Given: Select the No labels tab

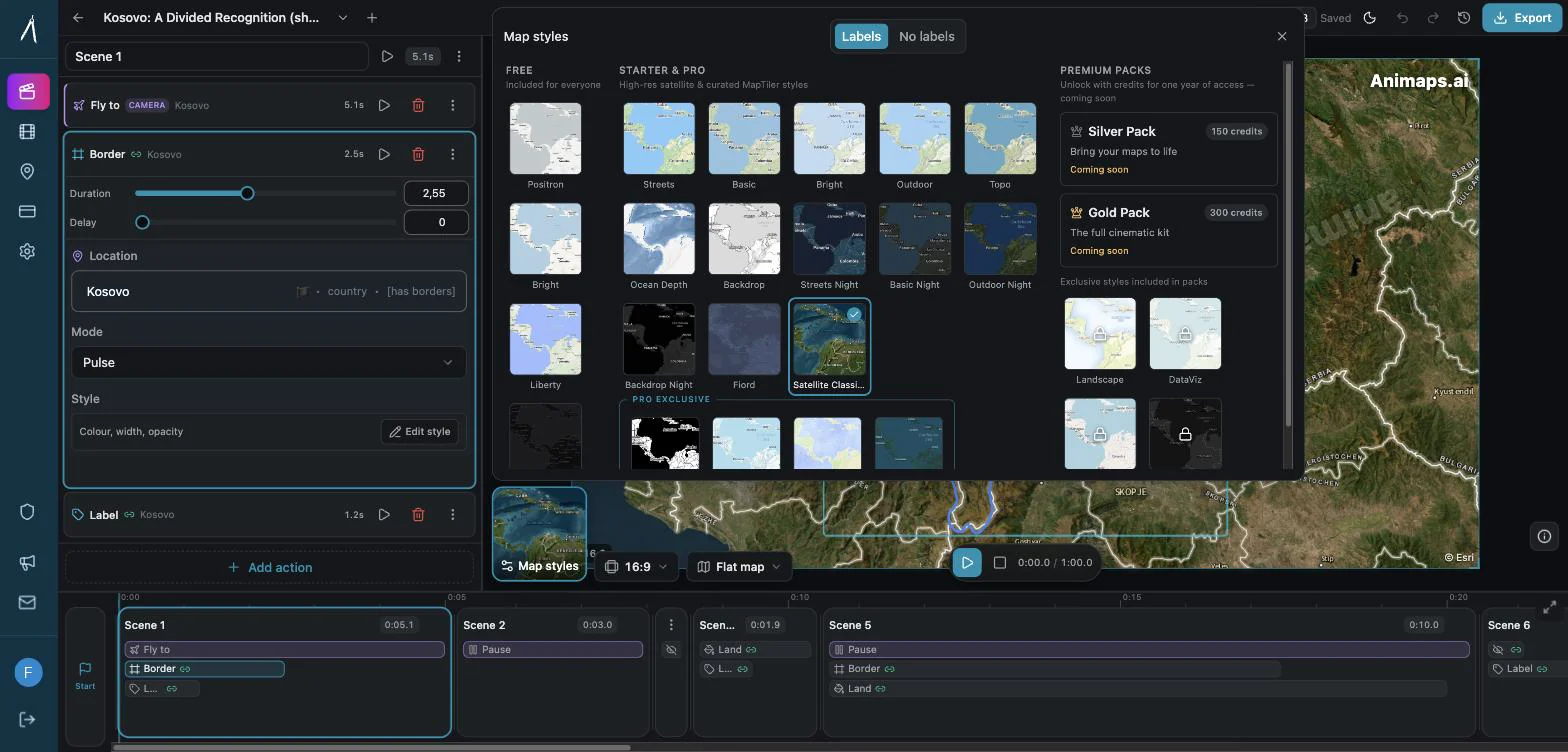Looking at the screenshot, I should [x=927, y=36].
